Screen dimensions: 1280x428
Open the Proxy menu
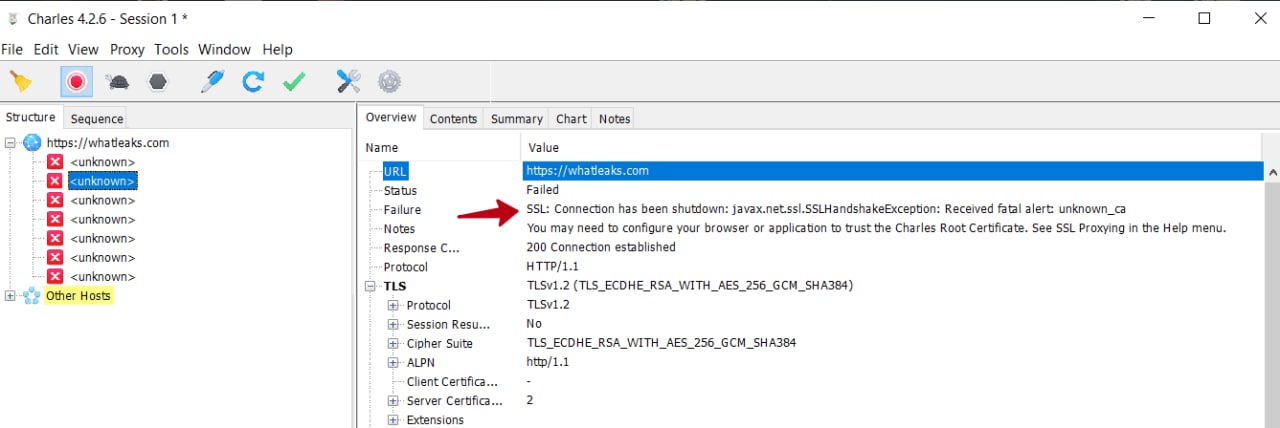click(127, 49)
